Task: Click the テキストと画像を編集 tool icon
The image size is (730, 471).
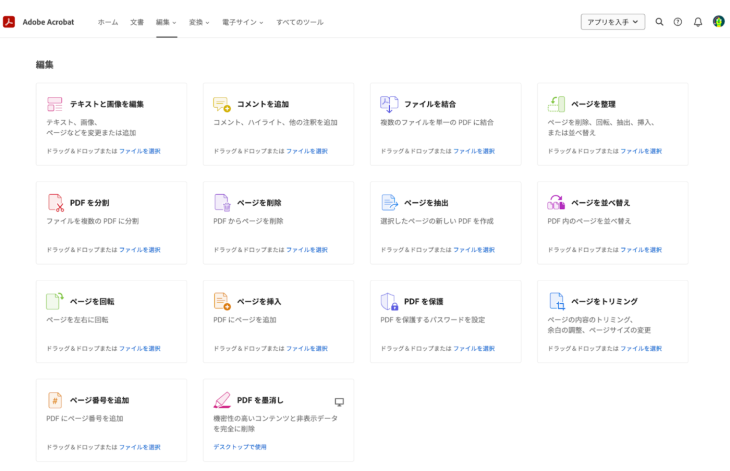Action: coord(55,104)
